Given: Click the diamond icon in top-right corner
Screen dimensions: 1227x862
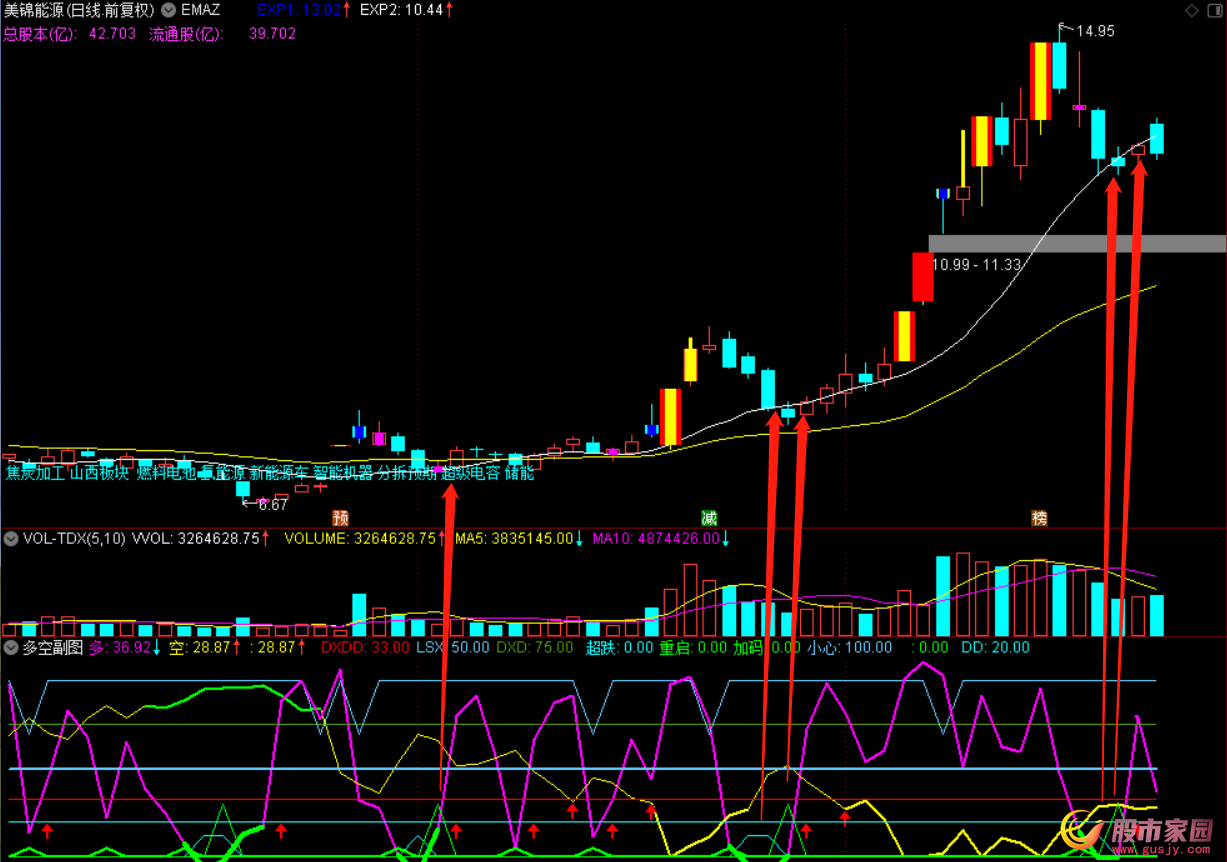Looking at the screenshot, I should coord(1191,11).
